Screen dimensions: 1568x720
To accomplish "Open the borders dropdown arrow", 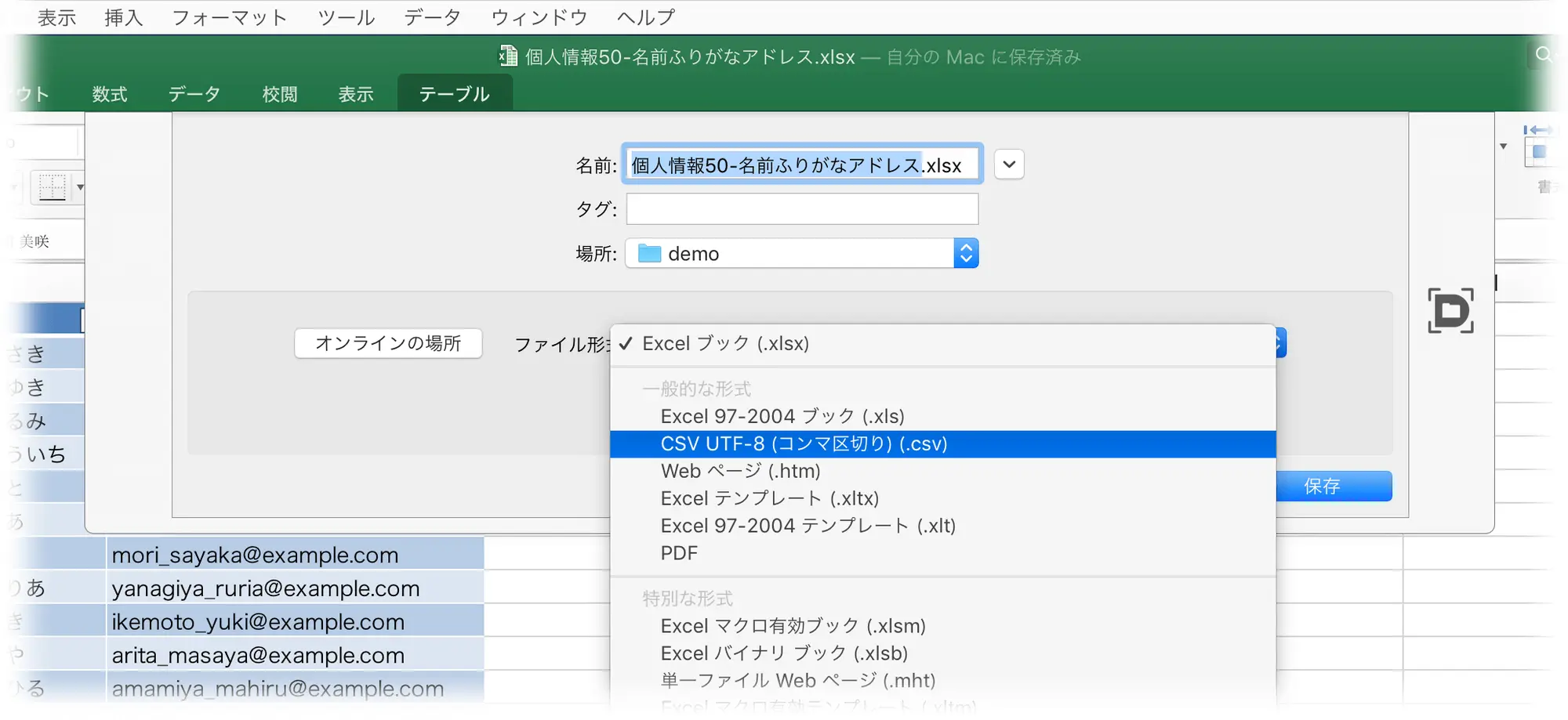I will (x=80, y=187).
